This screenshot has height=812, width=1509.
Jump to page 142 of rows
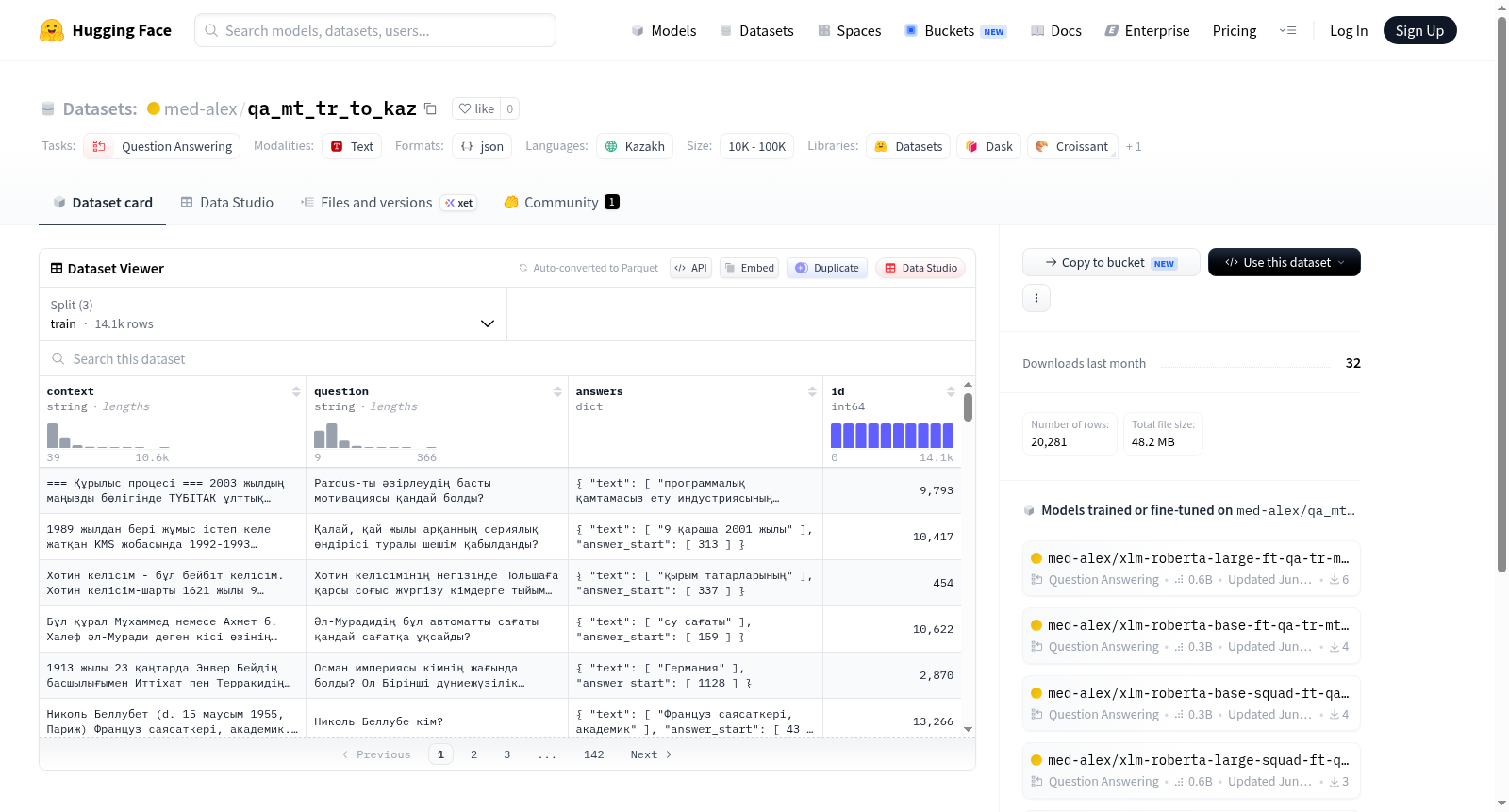[594, 754]
